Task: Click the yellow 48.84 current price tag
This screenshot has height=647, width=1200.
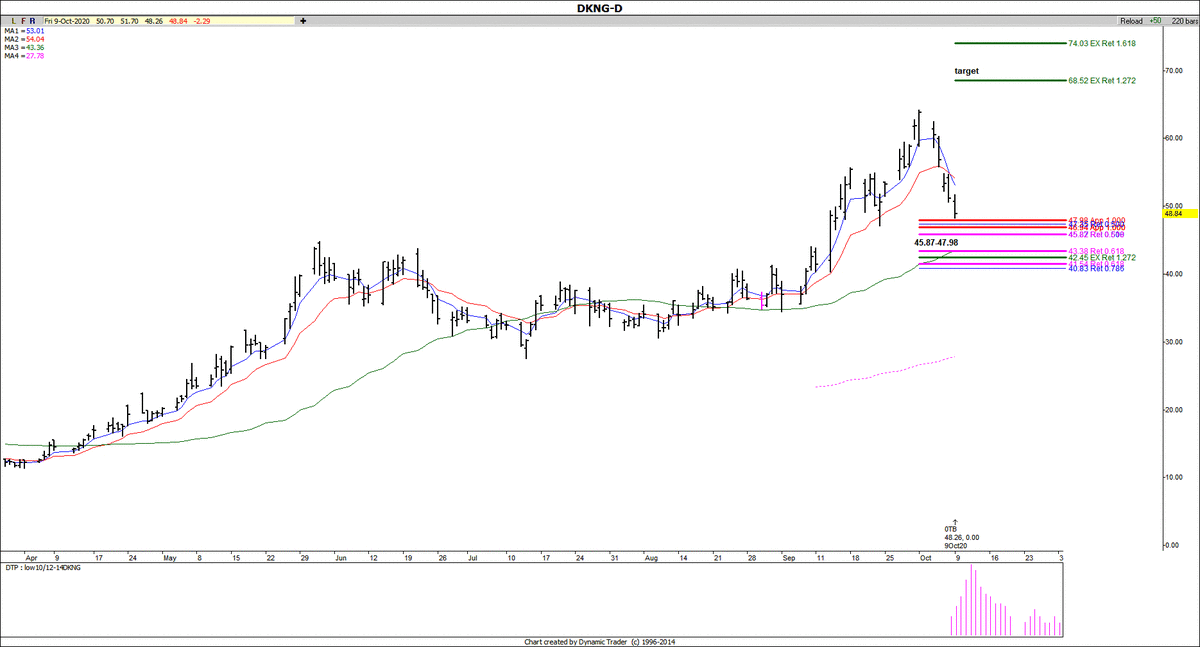Action: coord(1173,213)
